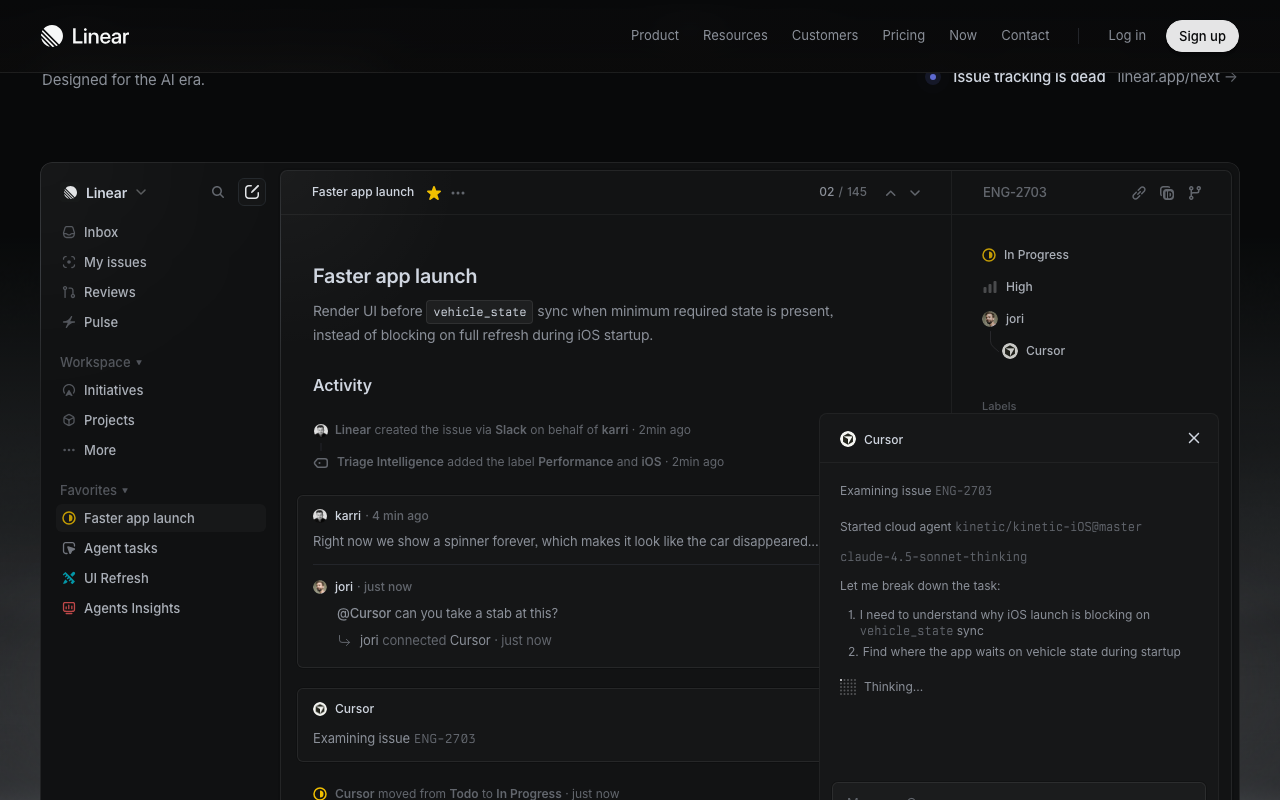1280x800 pixels.
Task: Click More in the workspace section
Action: coord(160,450)
